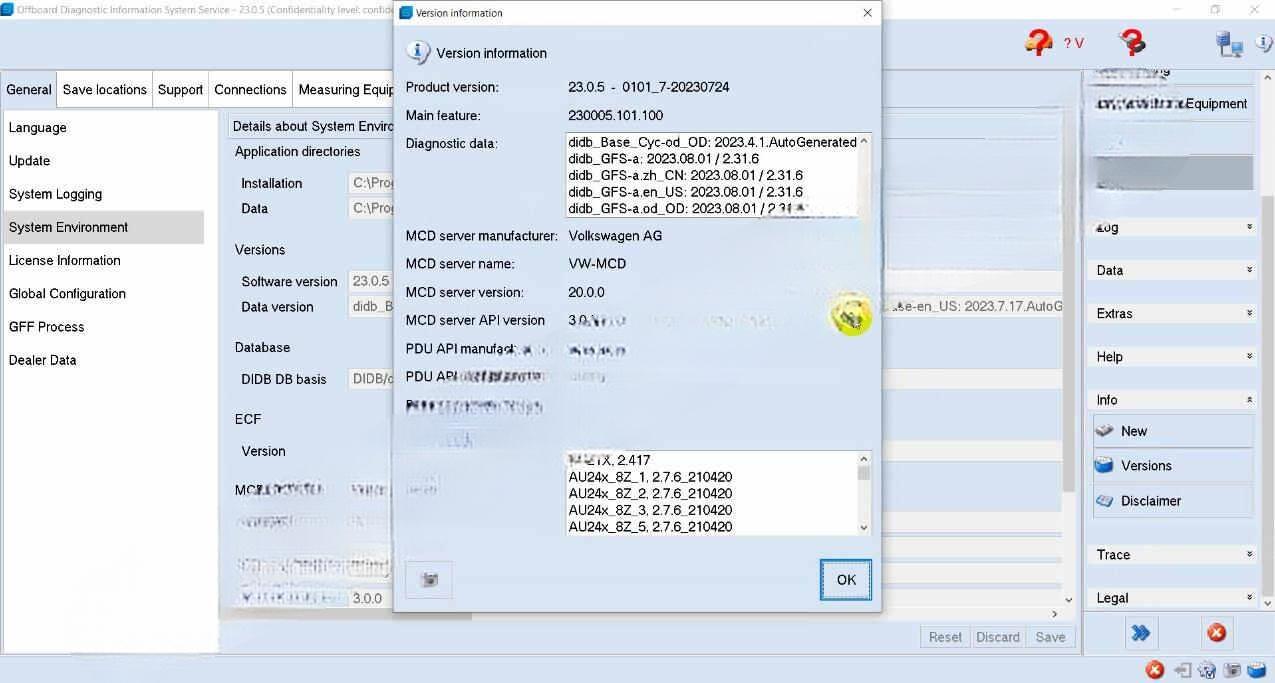1275x683 pixels.
Task: Click the Reset button
Action: tap(945, 637)
